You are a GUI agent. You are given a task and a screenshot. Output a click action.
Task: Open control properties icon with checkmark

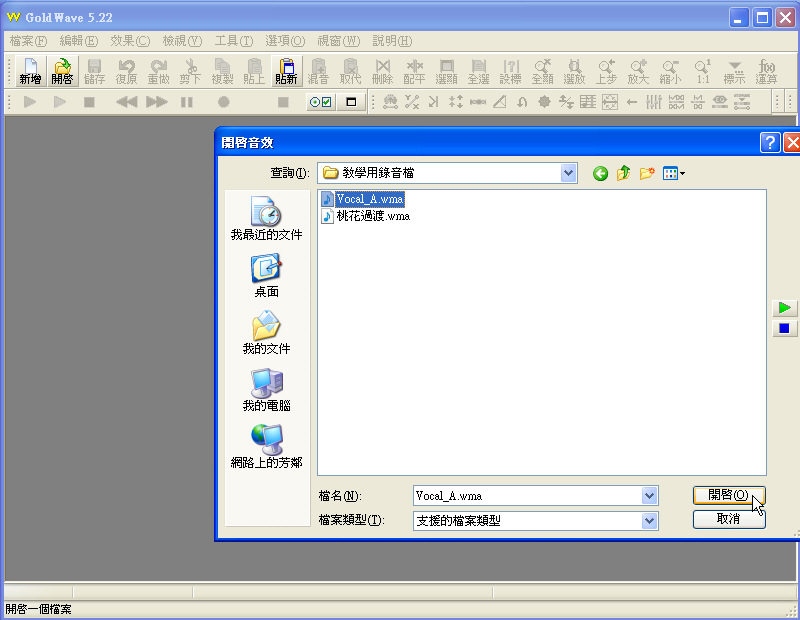tap(321, 102)
